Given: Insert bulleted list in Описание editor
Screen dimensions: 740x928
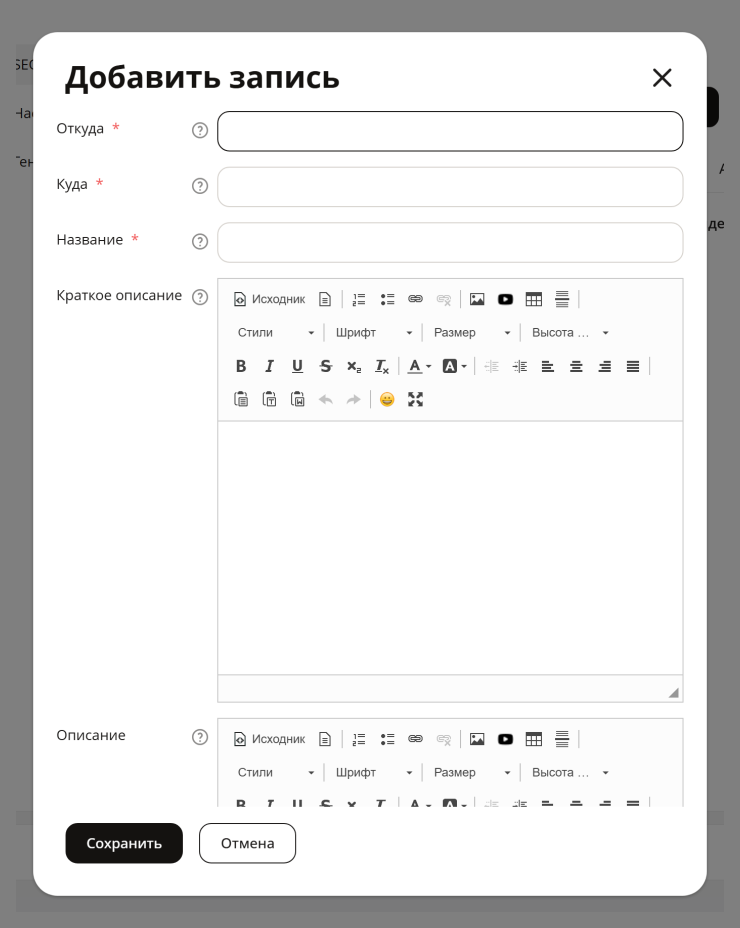Looking at the screenshot, I should [x=387, y=739].
